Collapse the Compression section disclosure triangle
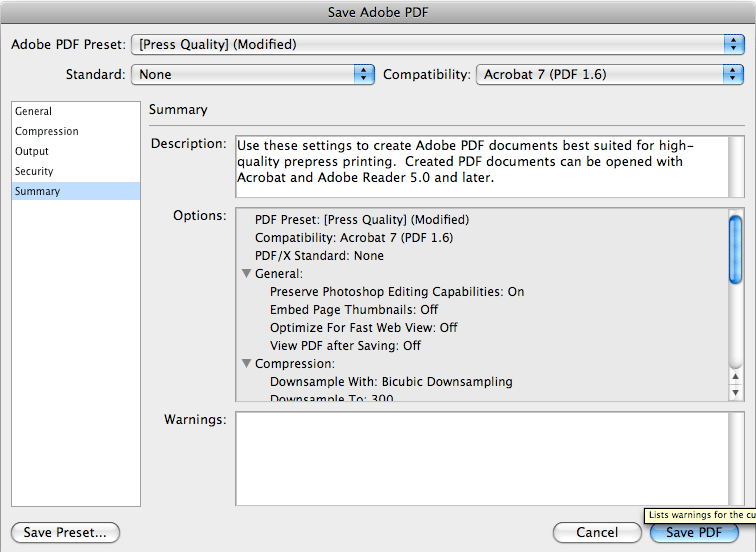The height and width of the screenshot is (552, 756). (x=246, y=364)
